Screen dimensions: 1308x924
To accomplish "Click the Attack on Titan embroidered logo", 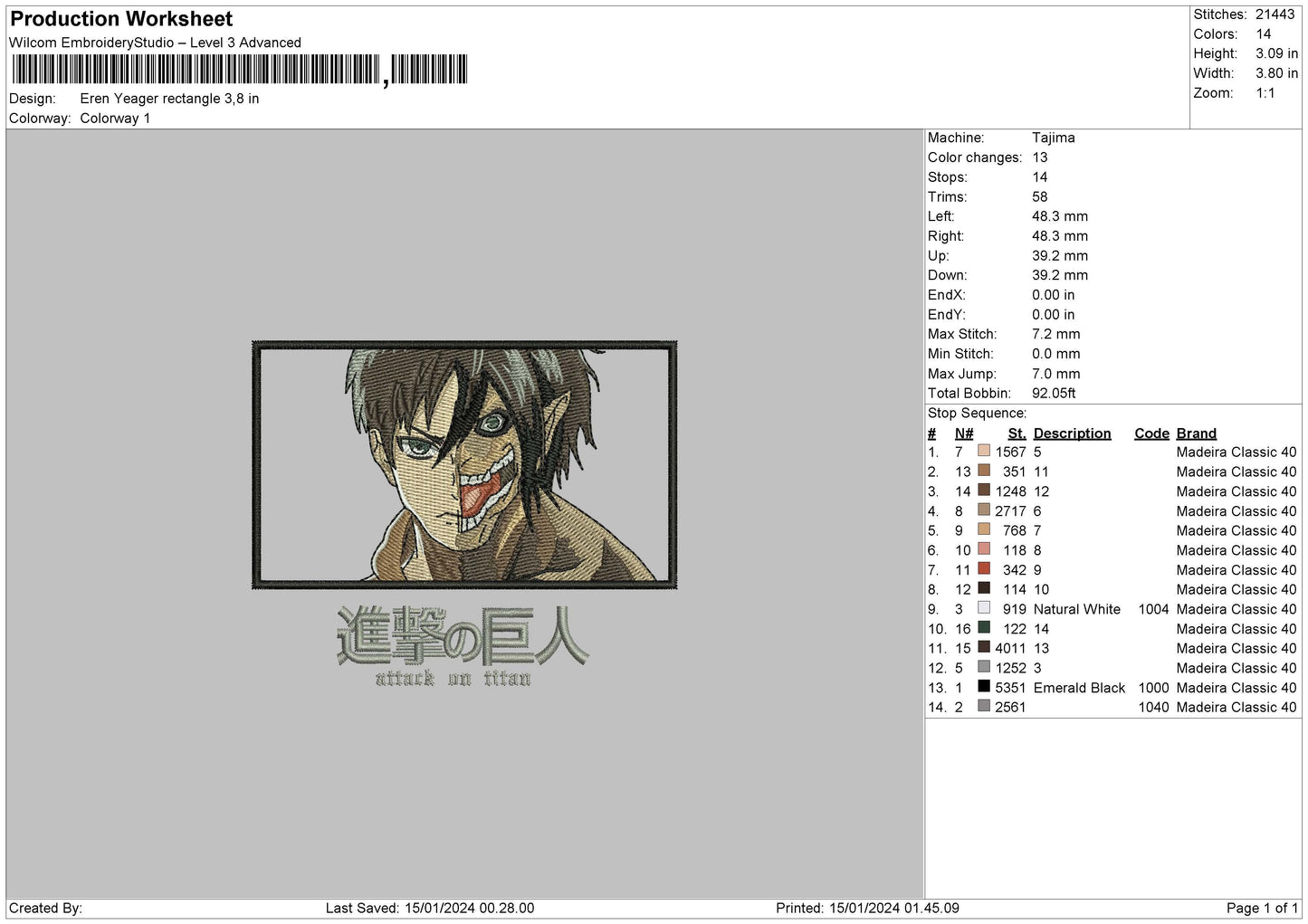I will point(463,646).
